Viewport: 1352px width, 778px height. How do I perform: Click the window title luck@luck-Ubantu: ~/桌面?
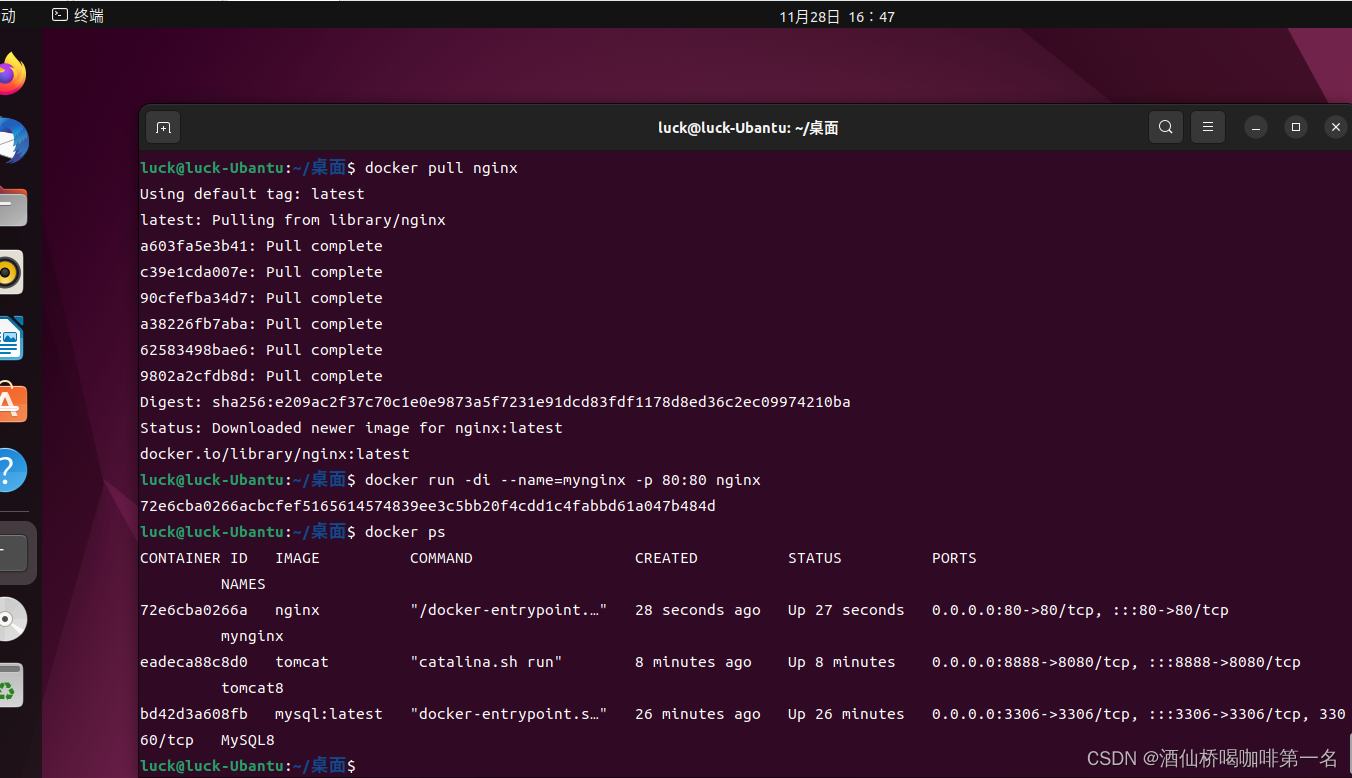click(748, 128)
